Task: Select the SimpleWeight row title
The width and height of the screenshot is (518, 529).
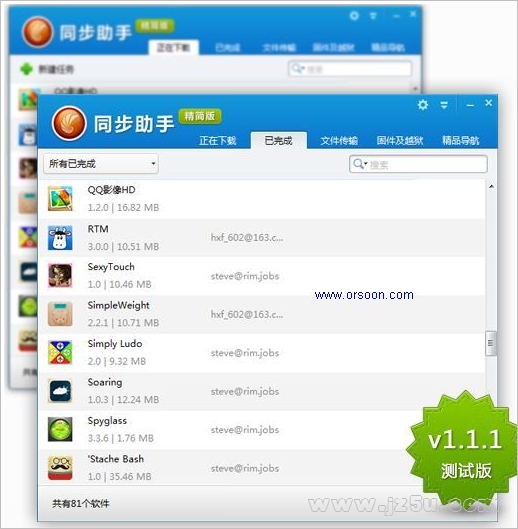Action: click(x=118, y=305)
